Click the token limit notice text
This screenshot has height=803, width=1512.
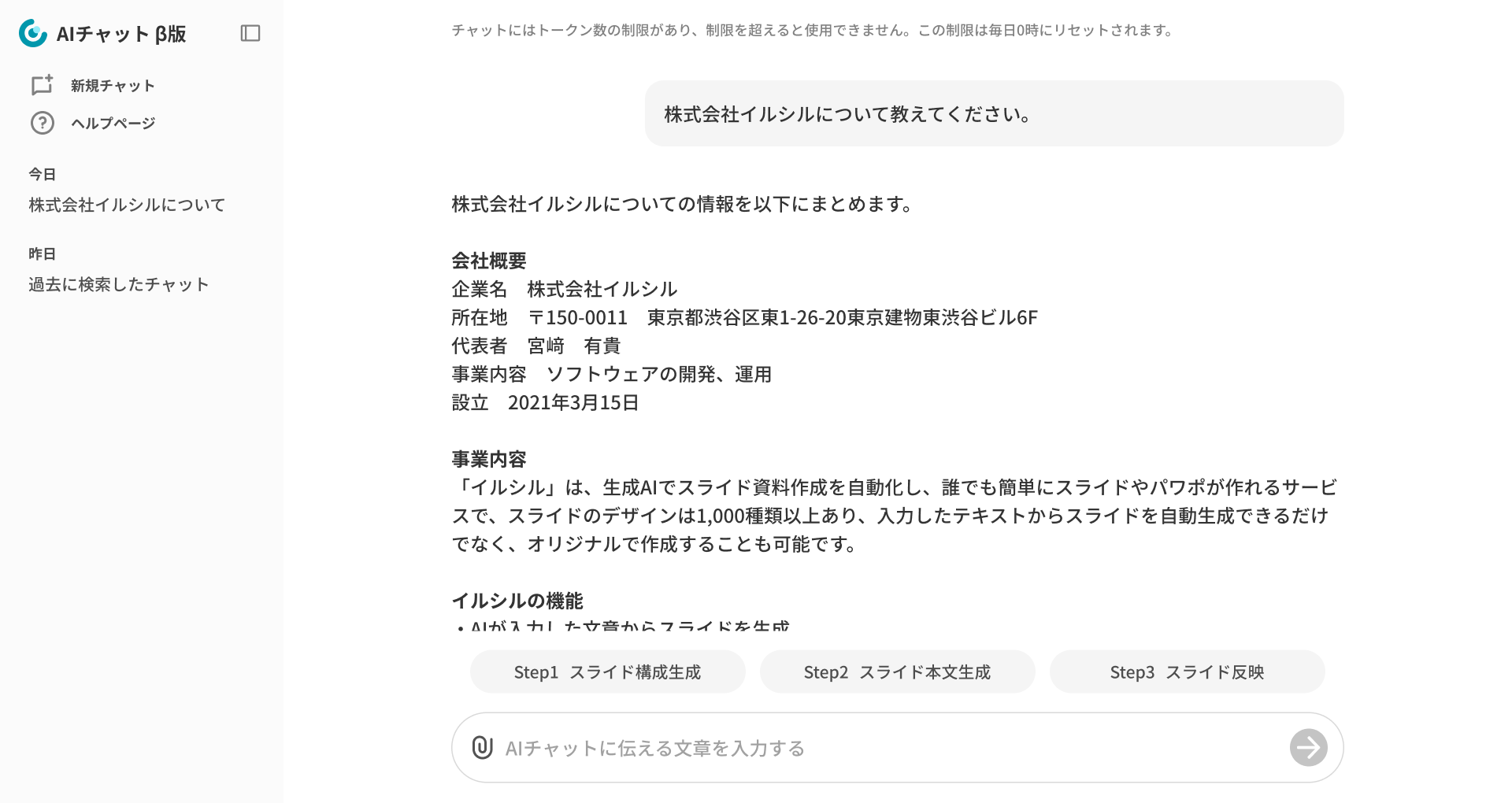813,31
